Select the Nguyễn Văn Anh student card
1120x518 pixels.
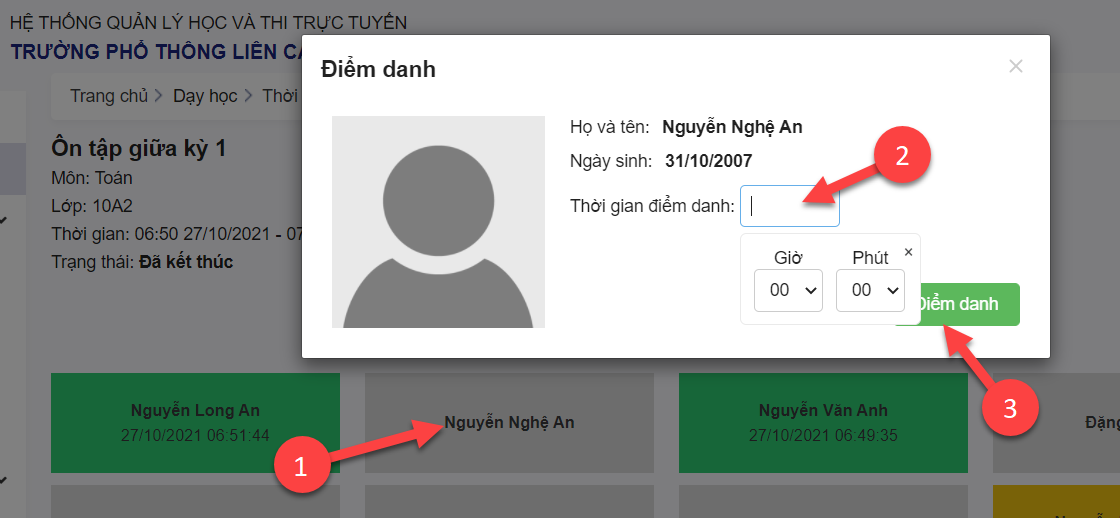pyautogui.click(x=823, y=423)
